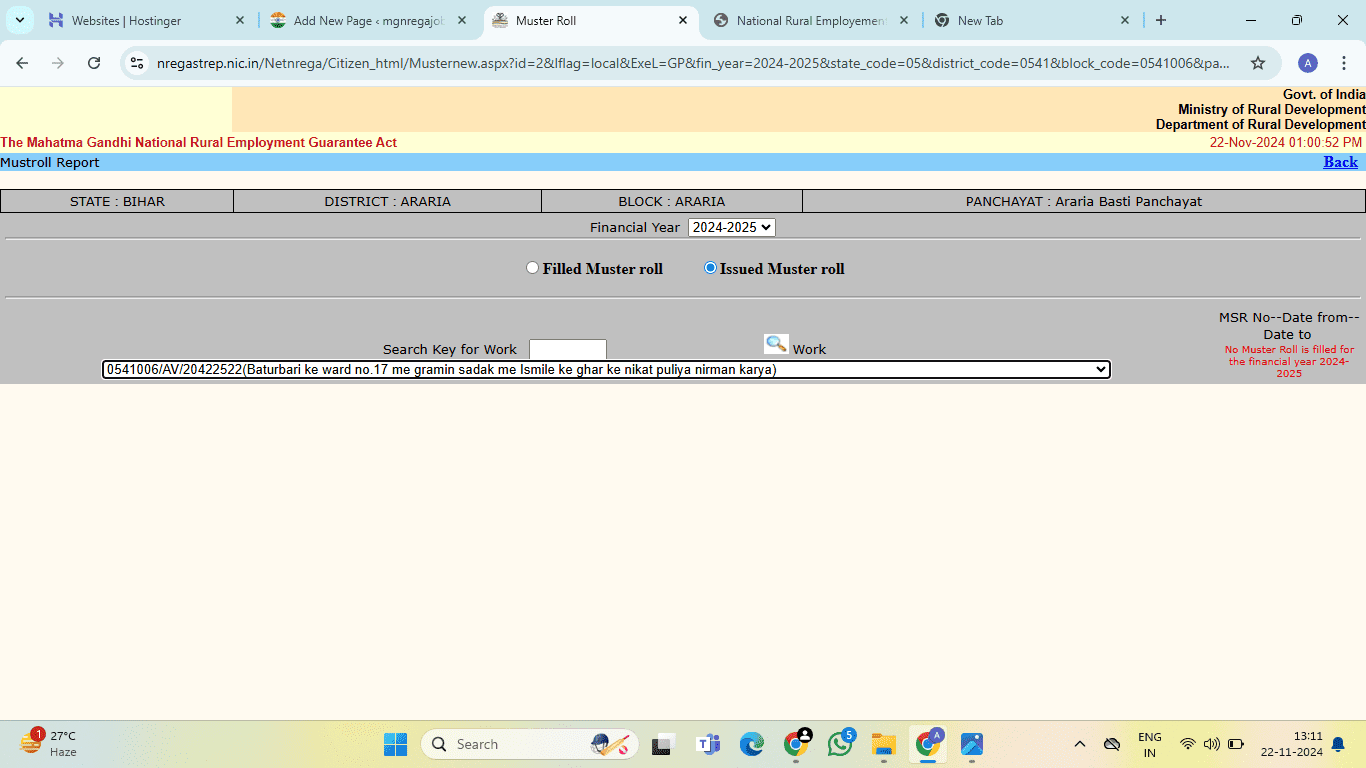Image resolution: width=1366 pixels, height=768 pixels.
Task: Open the notification bell in system tray
Action: pyautogui.click(x=1338, y=744)
